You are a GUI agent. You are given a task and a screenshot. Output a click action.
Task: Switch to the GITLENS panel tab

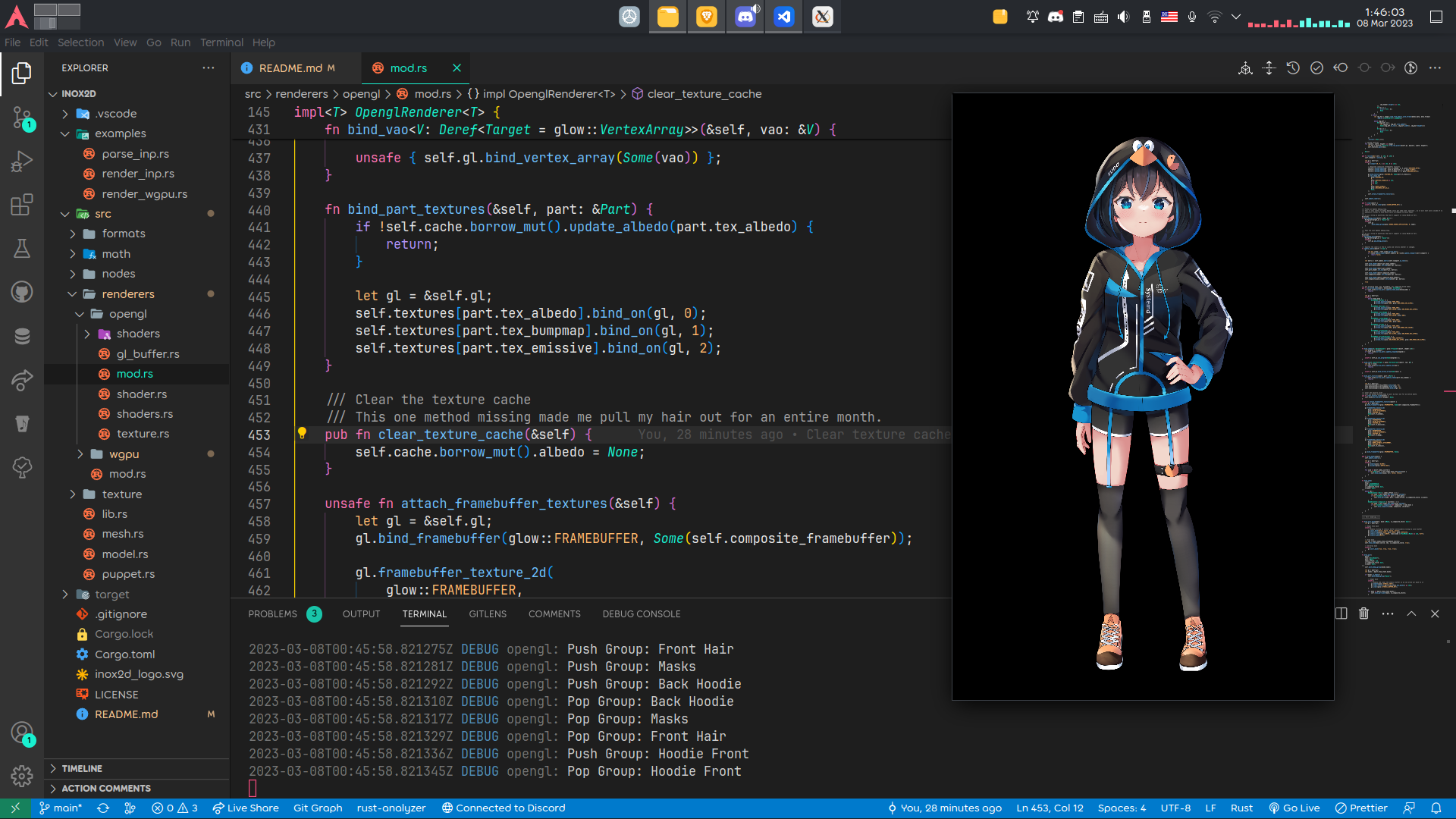(x=487, y=613)
